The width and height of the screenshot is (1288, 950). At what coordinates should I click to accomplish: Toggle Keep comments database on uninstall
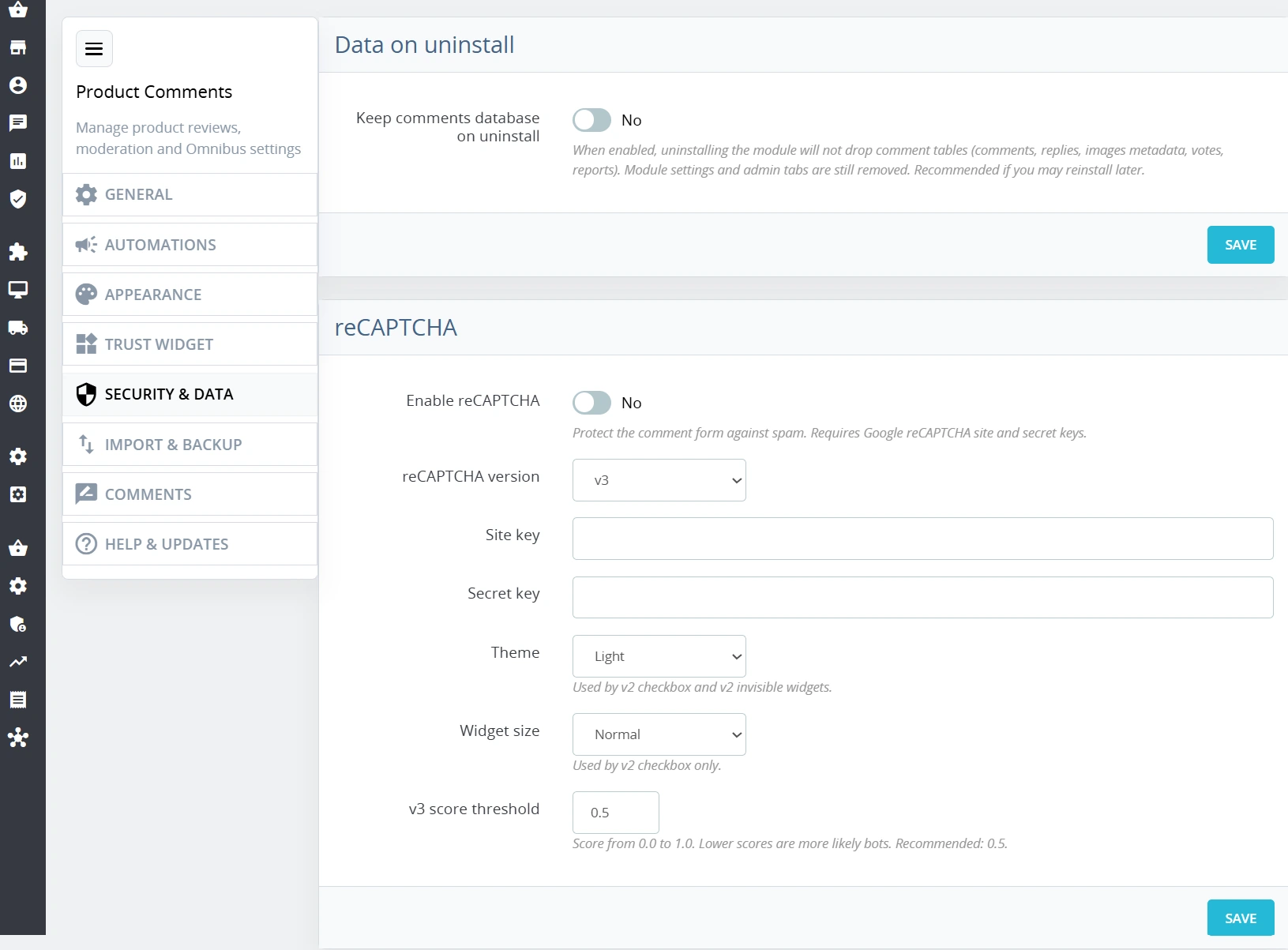point(591,120)
